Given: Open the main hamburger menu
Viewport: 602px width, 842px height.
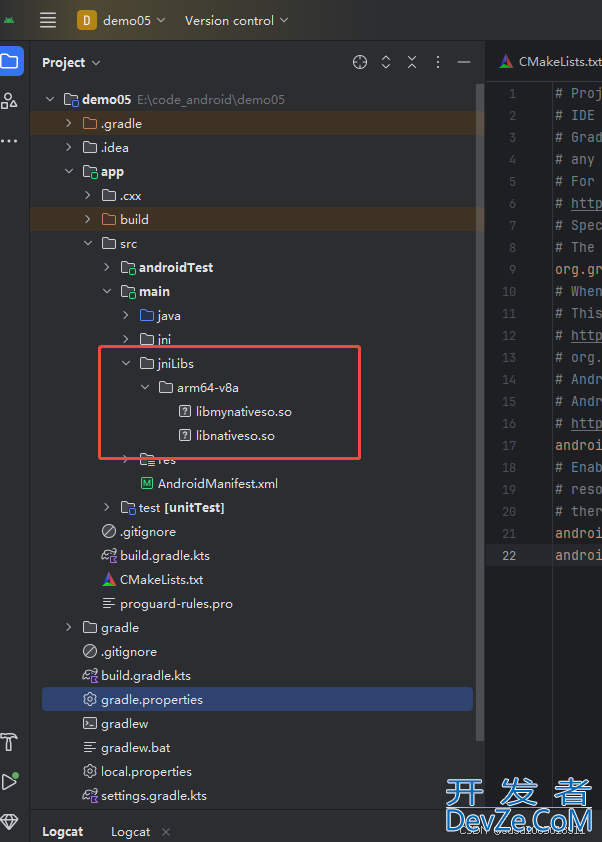Looking at the screenshot, I should point(48,20).
